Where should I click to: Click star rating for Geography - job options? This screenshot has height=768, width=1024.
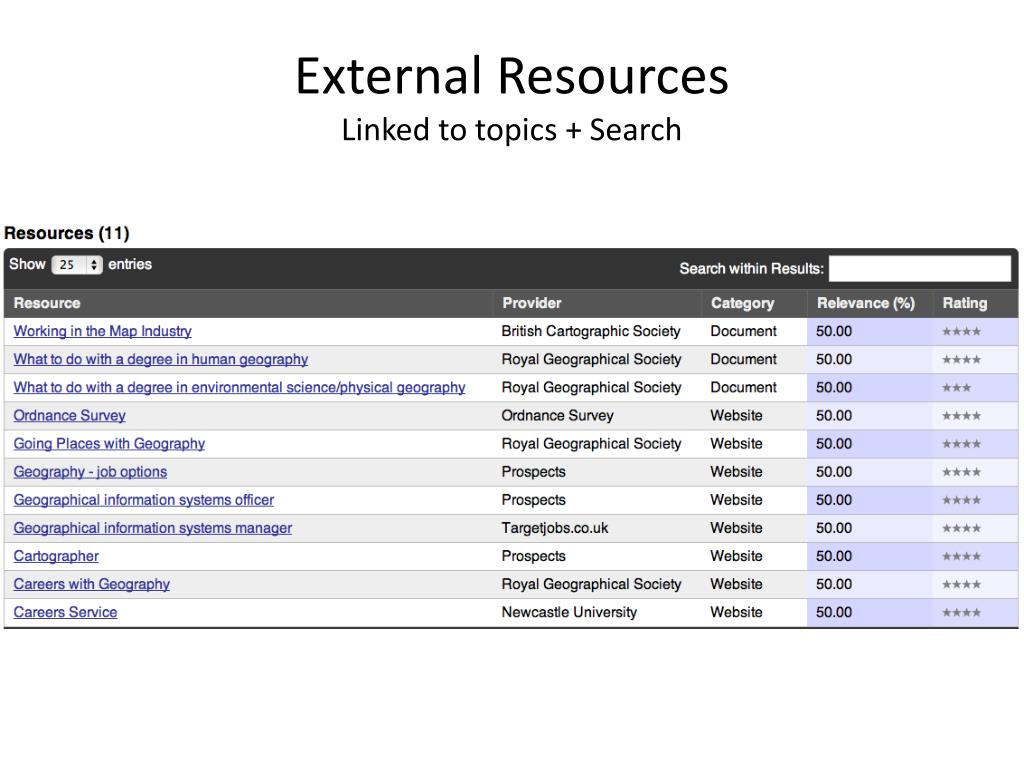click(x=961, y=472)
